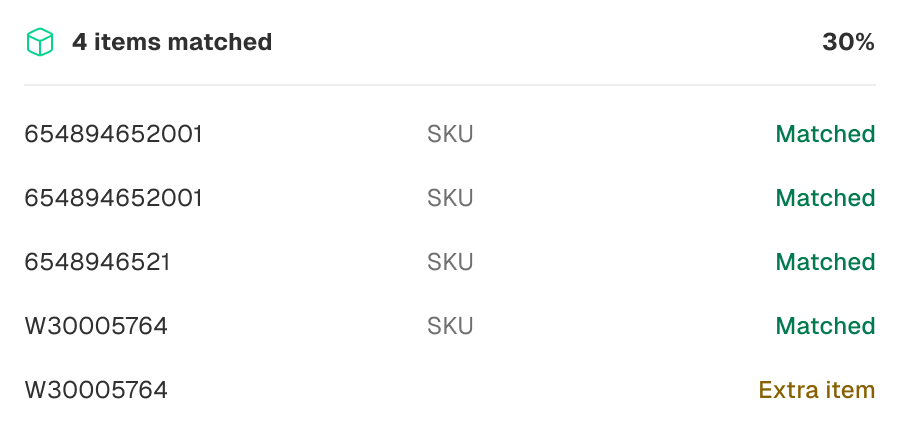Open item 6548946521 in the list
Screen dimensions: 900x438
pos(97,262)
